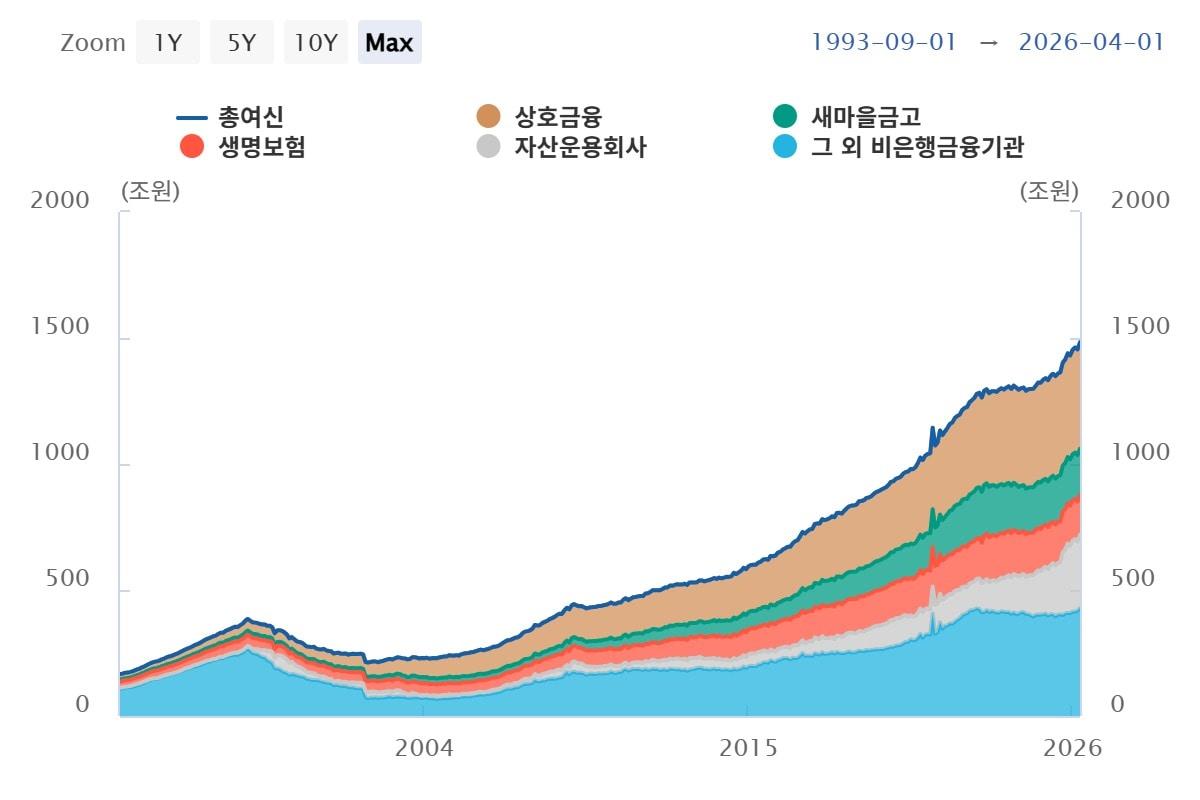Click the red 생명보험 legend circle
Screen dimensions: 1200x800
(191, 147)
